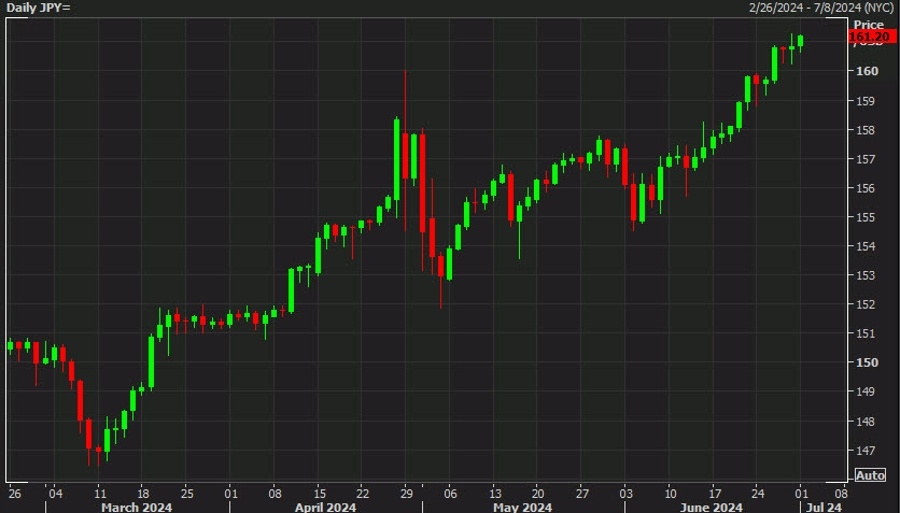
Task: Click the 159 price axis label
Action: (x=865, y=101)
